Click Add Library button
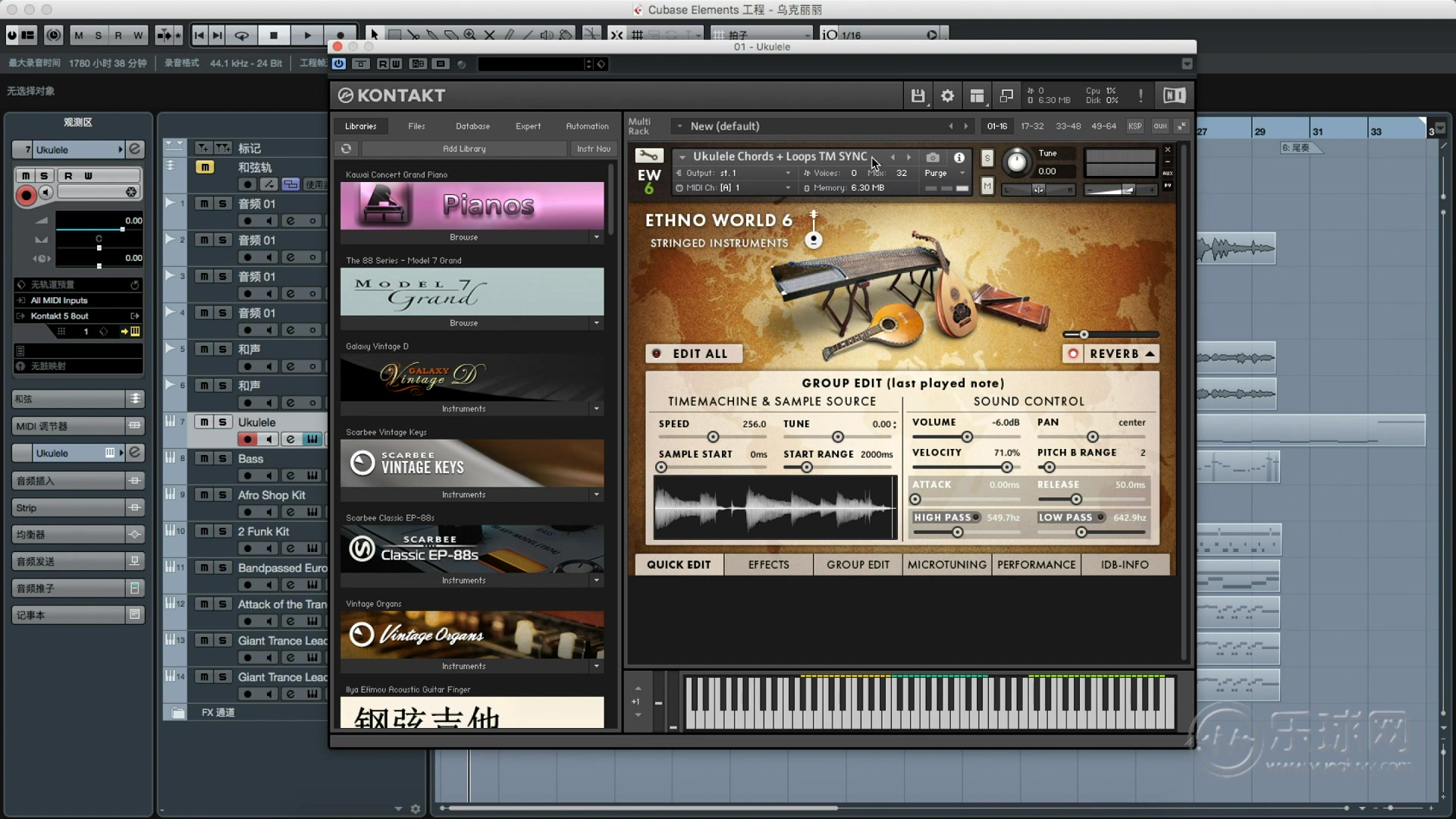Image resolution: width=1456 pixels, height=819 pixels. click(x=464, y=149)
